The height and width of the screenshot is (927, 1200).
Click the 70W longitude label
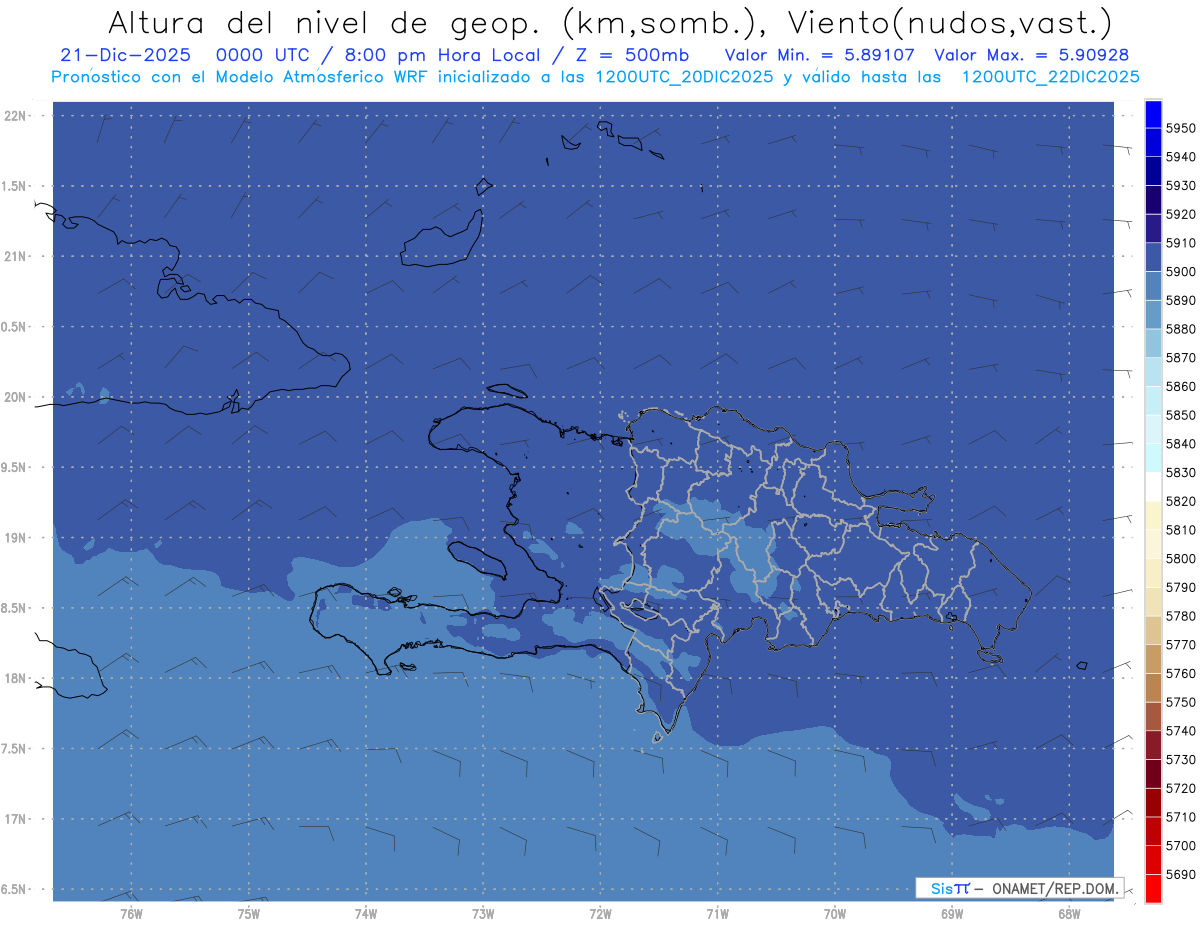pos(835,914)
